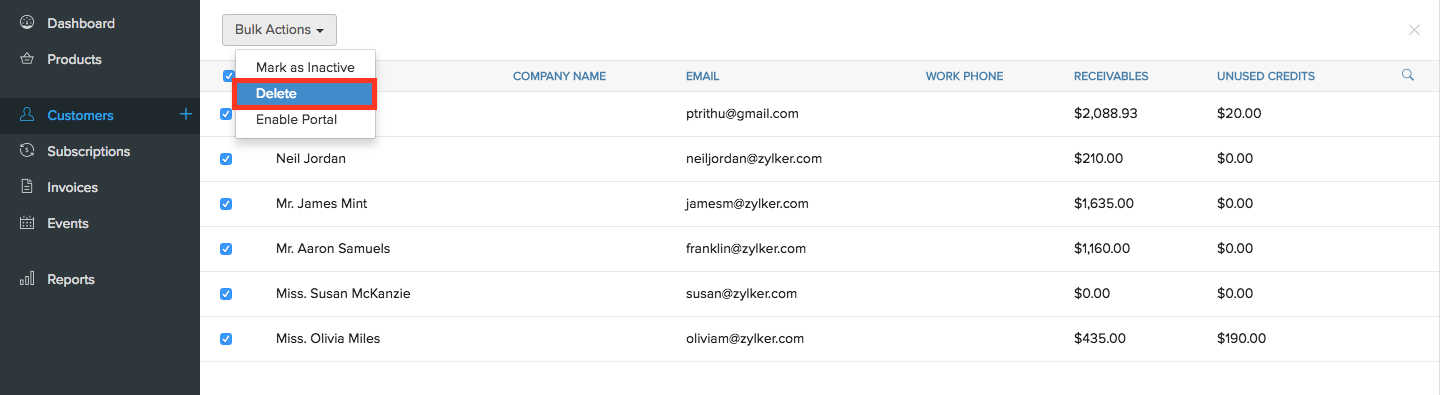Viewport: 1440px width, 395px height.
Task: Click email oliviam@zylker.com
Action: click(x=745, y=338)
